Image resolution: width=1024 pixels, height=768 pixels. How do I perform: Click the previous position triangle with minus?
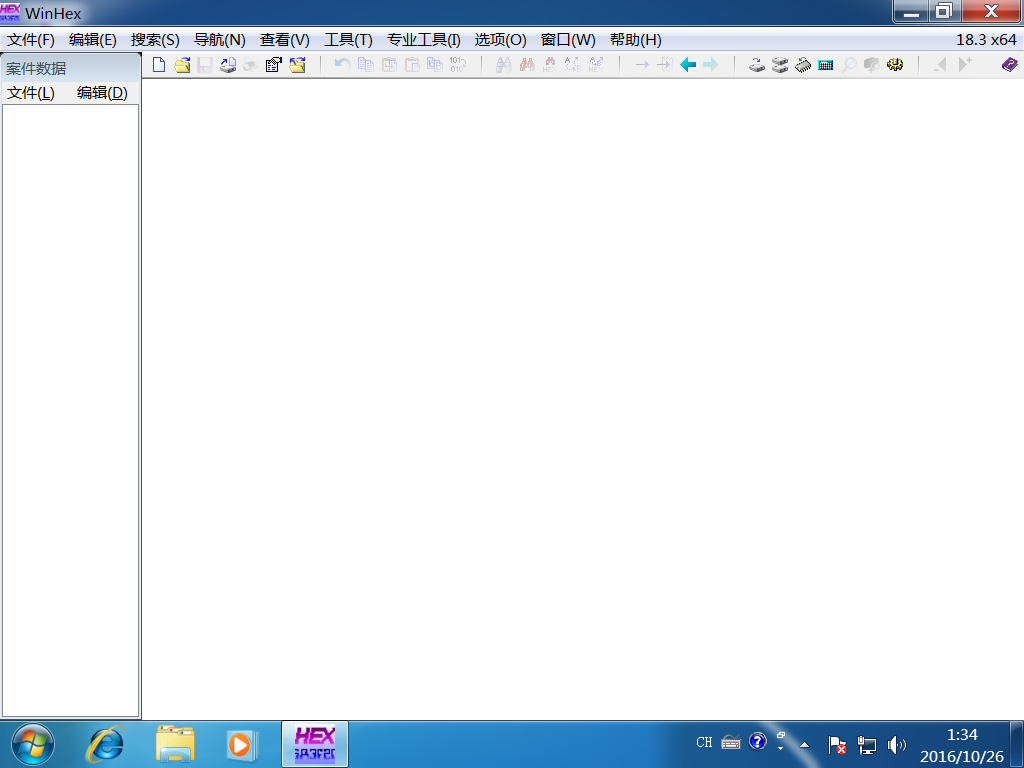[x=940, y=65]
